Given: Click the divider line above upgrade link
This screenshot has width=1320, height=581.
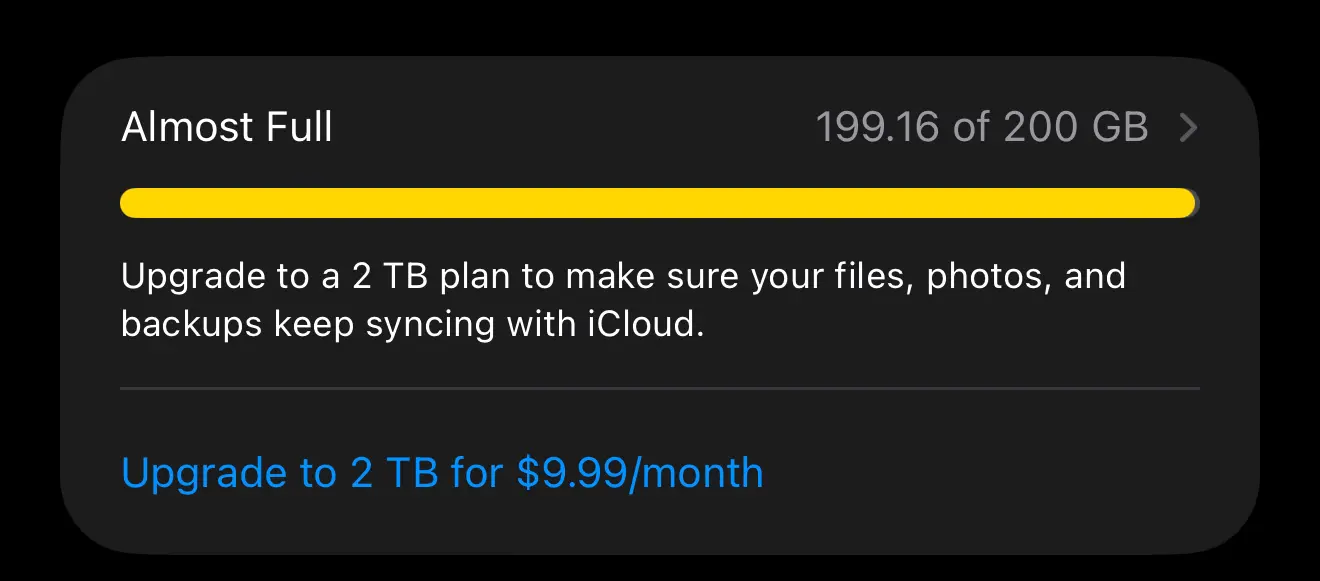Looking at the screenshot, I should click(660, 388).
